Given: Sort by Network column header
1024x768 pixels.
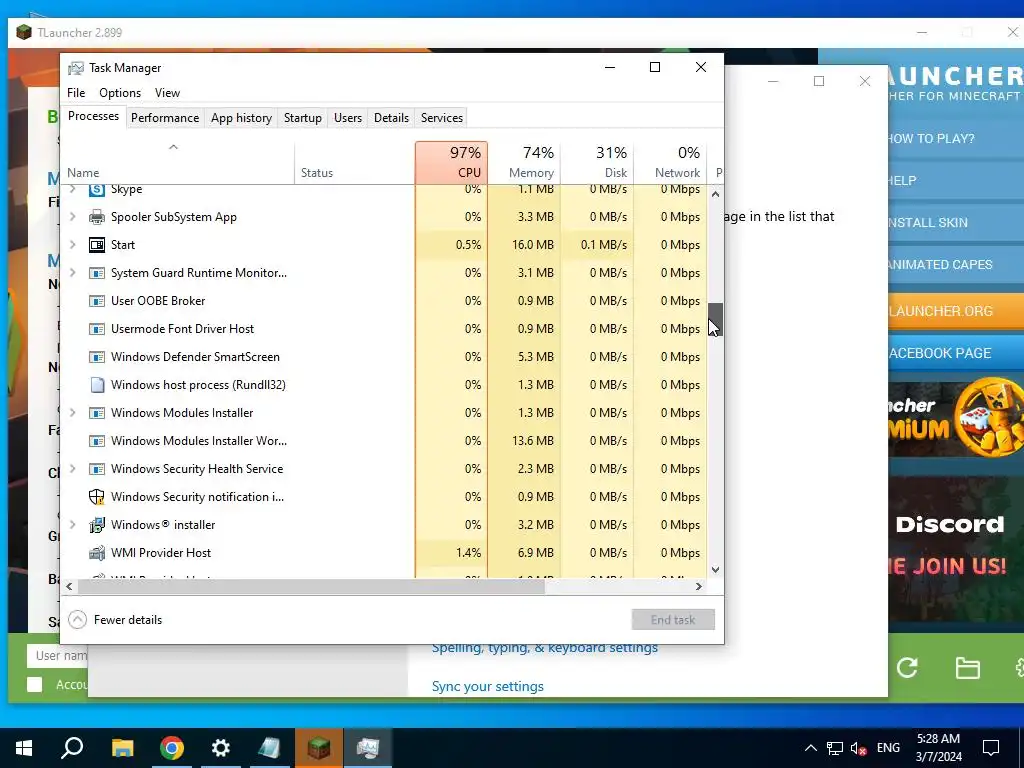Looking at the screenshot, I should tap(671, 161).
